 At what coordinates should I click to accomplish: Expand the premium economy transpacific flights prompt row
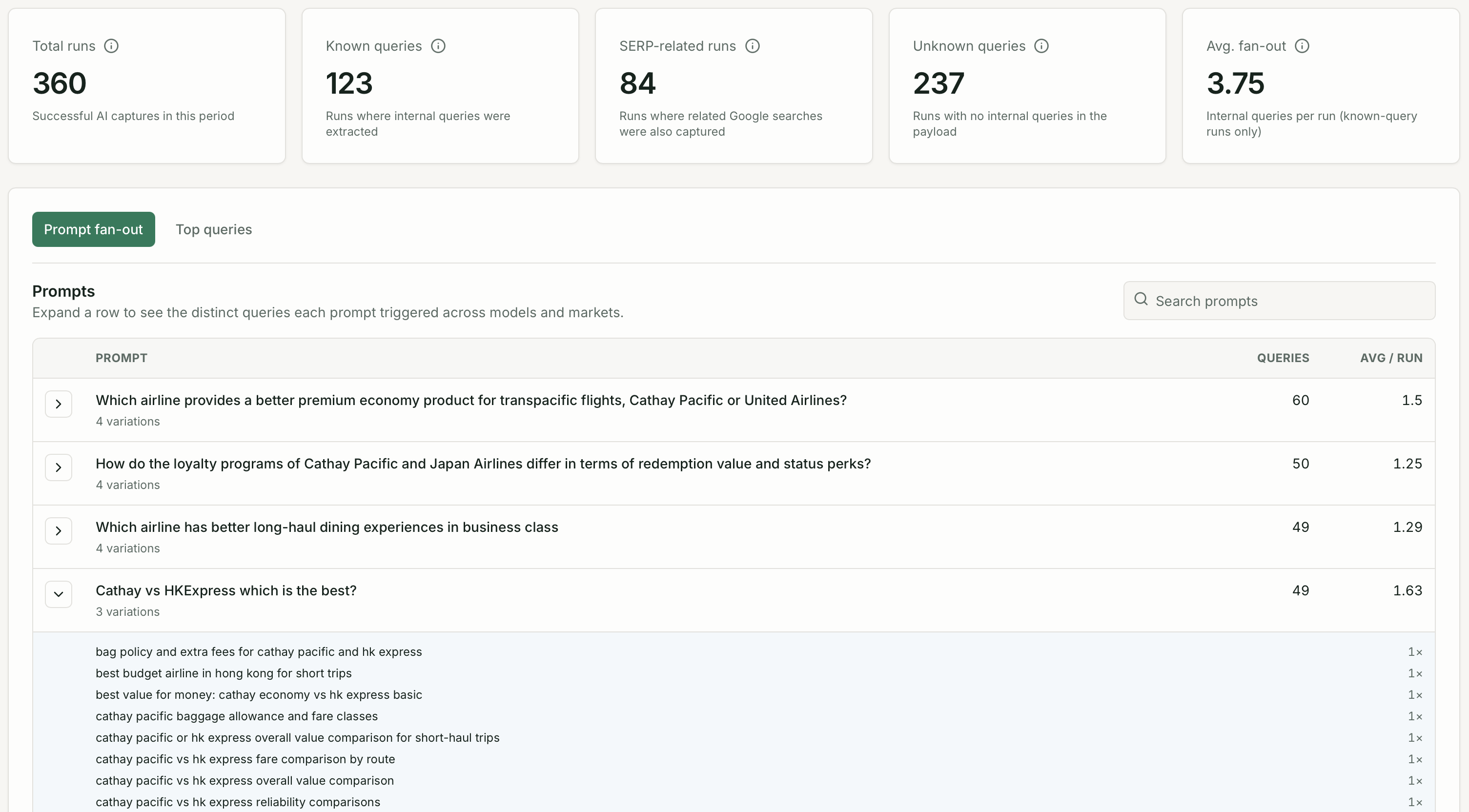(x=58, y=404)
